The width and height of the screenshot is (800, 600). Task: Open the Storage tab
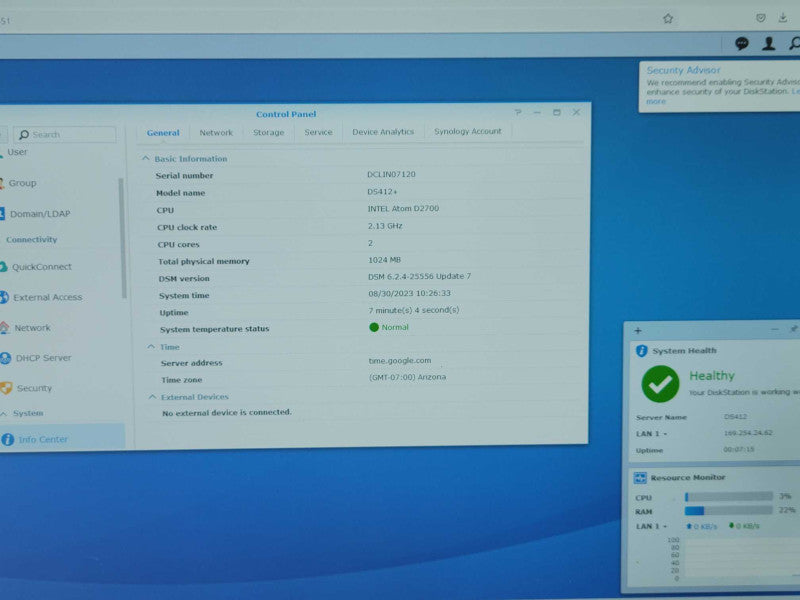tap(268, 132)
